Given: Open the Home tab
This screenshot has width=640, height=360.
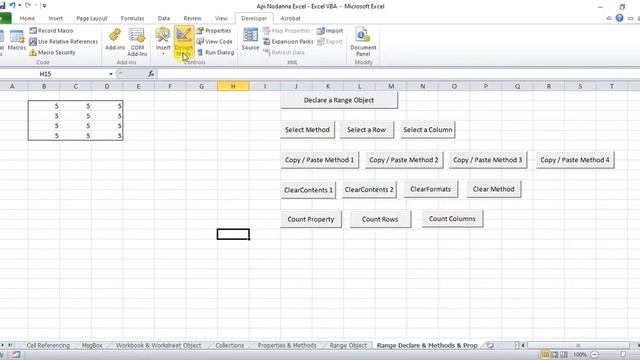Looking at the screenshot, I should pyautogui.click(x=27, y=18).
